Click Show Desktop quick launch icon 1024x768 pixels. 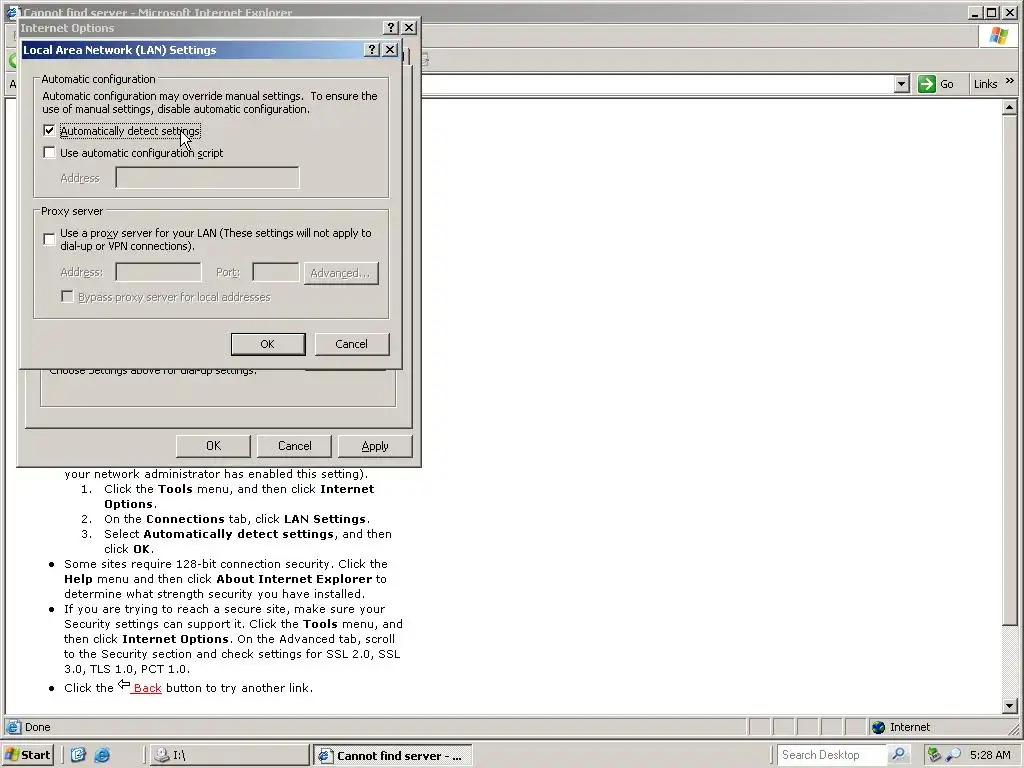(x=78, y=755)
